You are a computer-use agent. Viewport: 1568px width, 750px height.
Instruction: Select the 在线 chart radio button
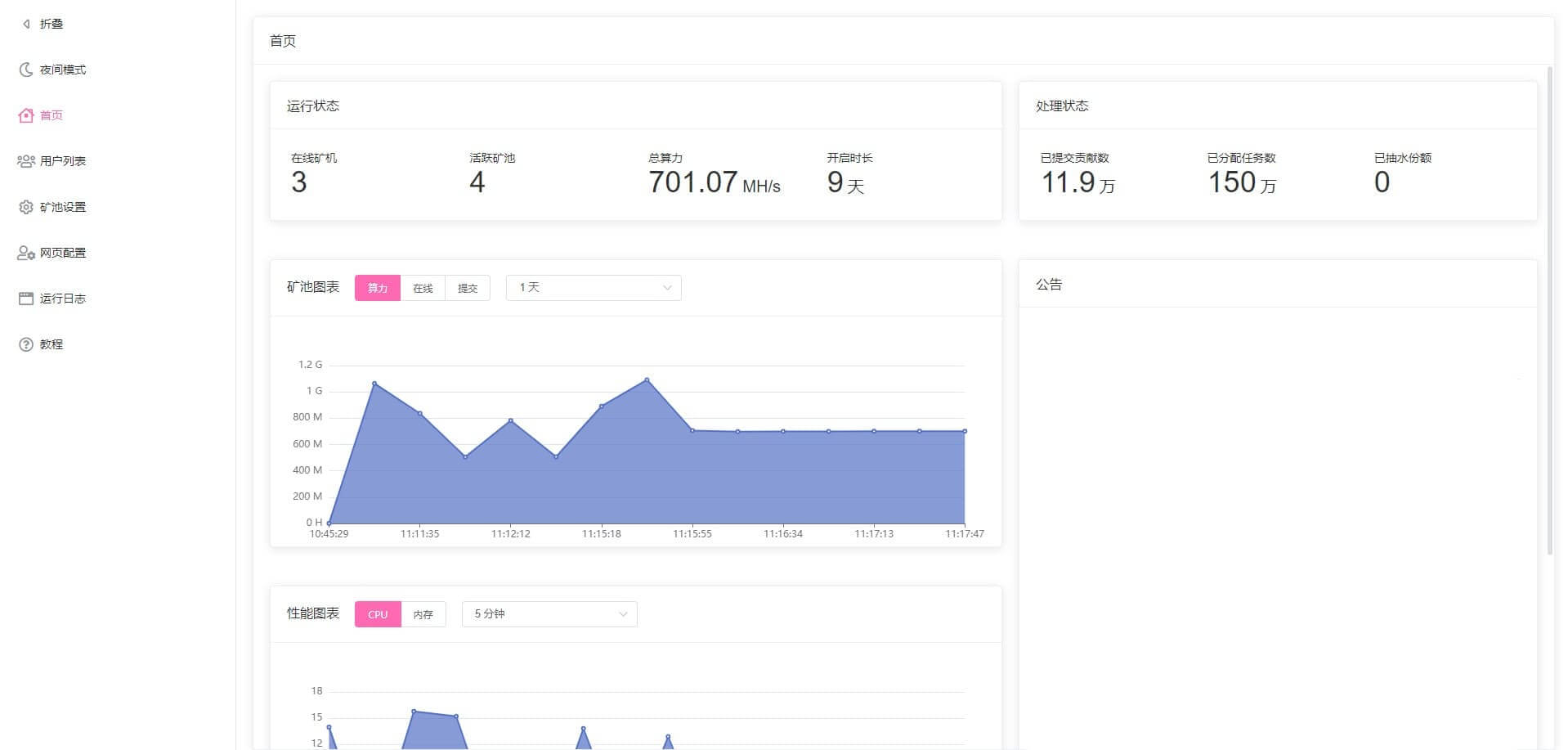pos(423,288)
